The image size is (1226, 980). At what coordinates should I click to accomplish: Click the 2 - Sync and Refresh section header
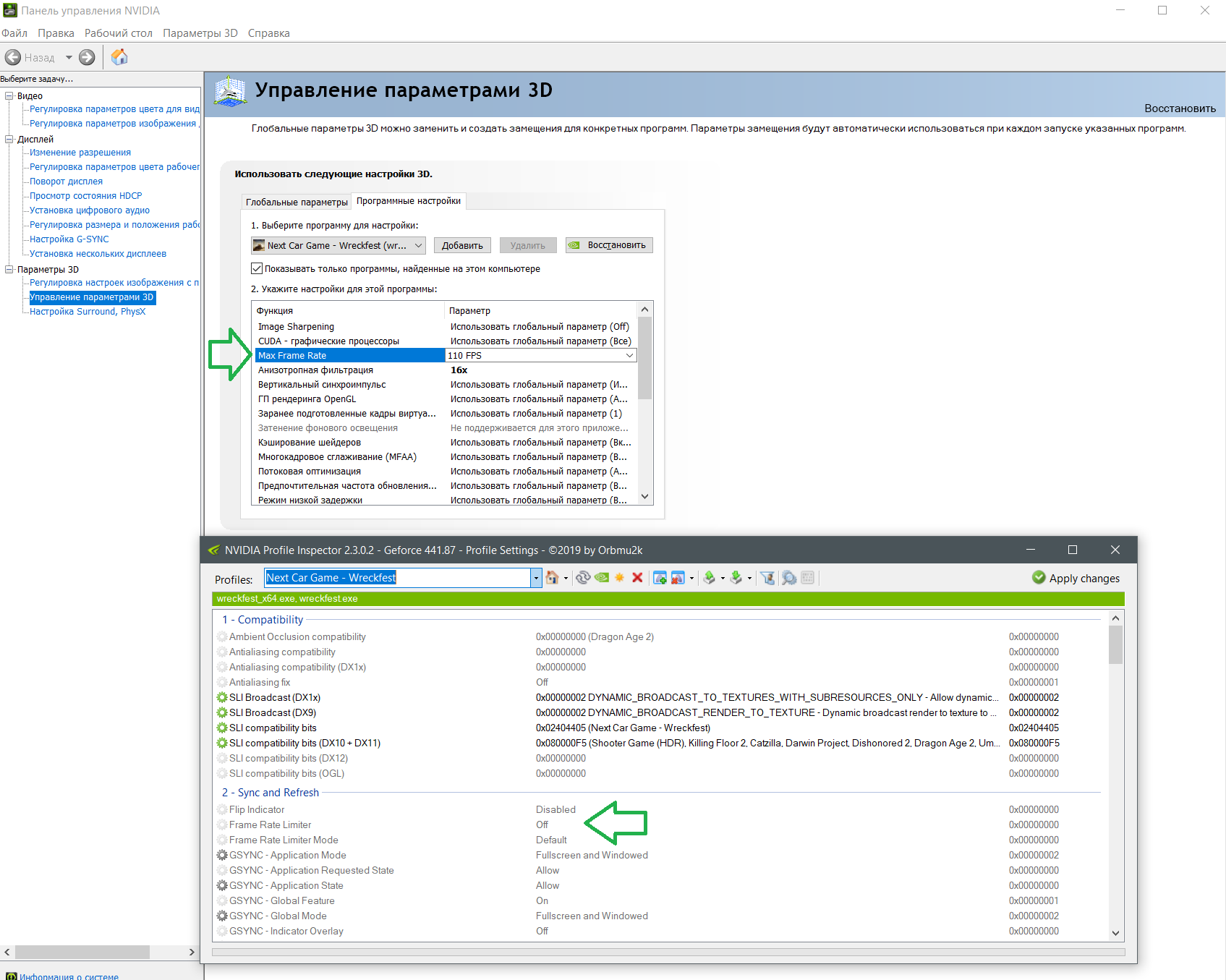(x=271, y=793)
